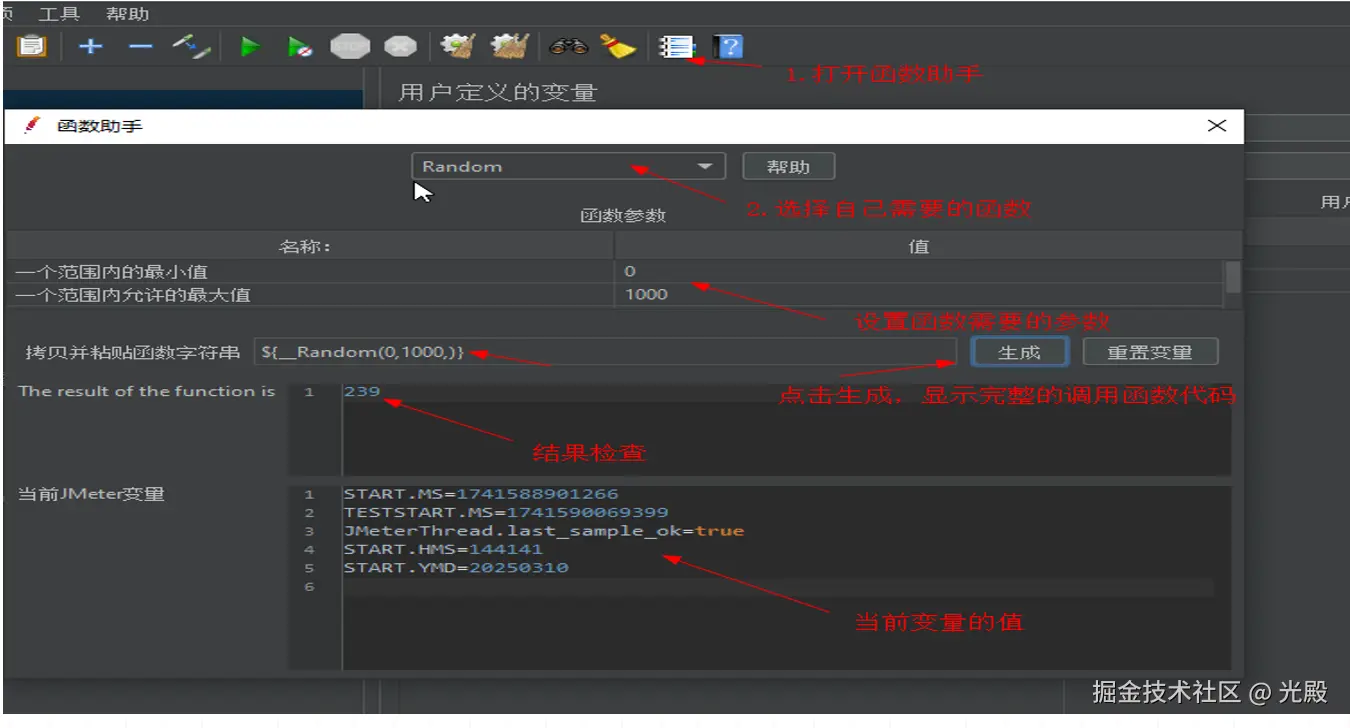This screenshot has width=1350, height=728.
Task: Click line JMeterThread.last_sample_ok=true
Action: [543, 530]
